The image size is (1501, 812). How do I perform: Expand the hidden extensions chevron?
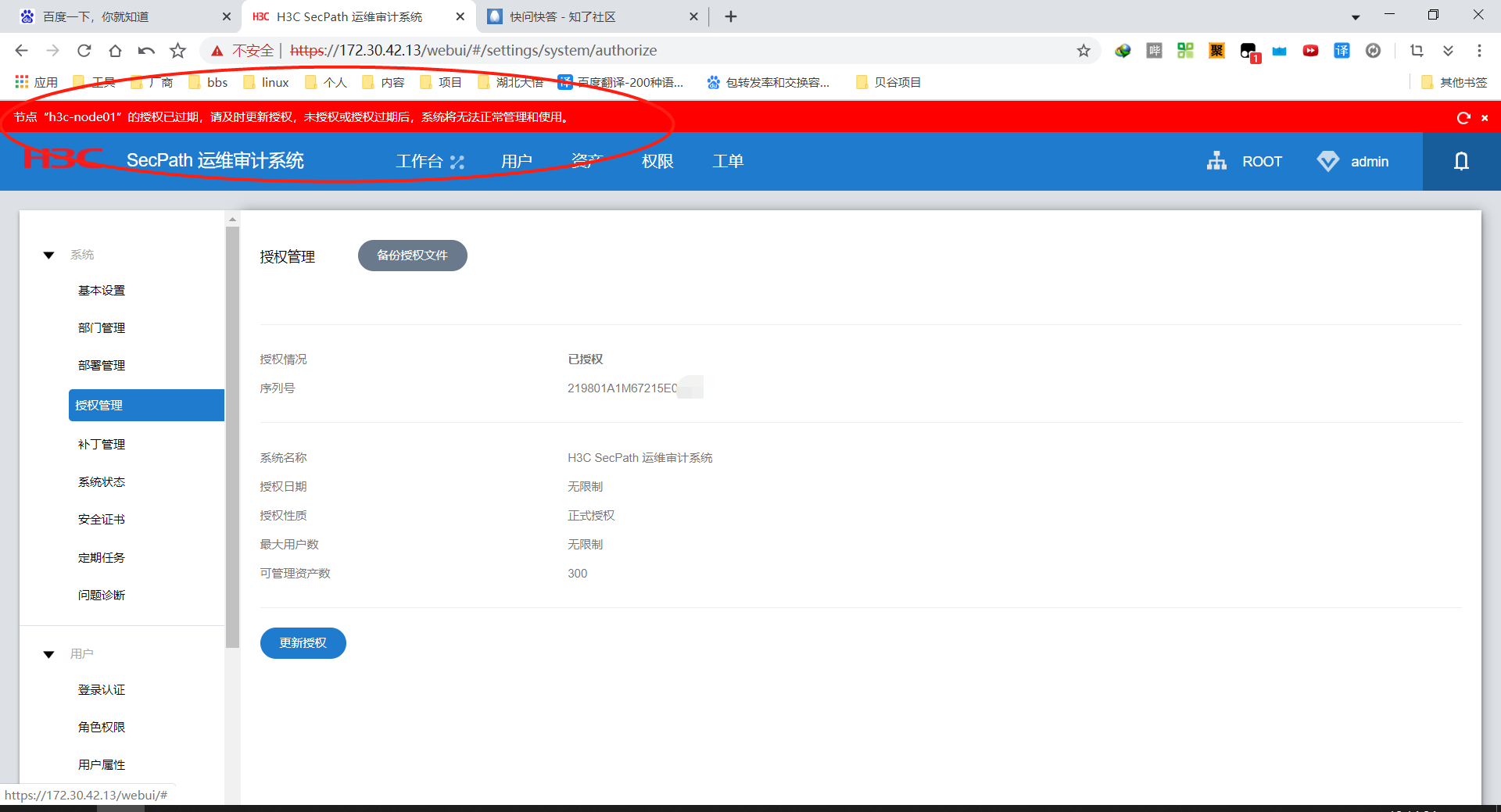coord(1448,51)
